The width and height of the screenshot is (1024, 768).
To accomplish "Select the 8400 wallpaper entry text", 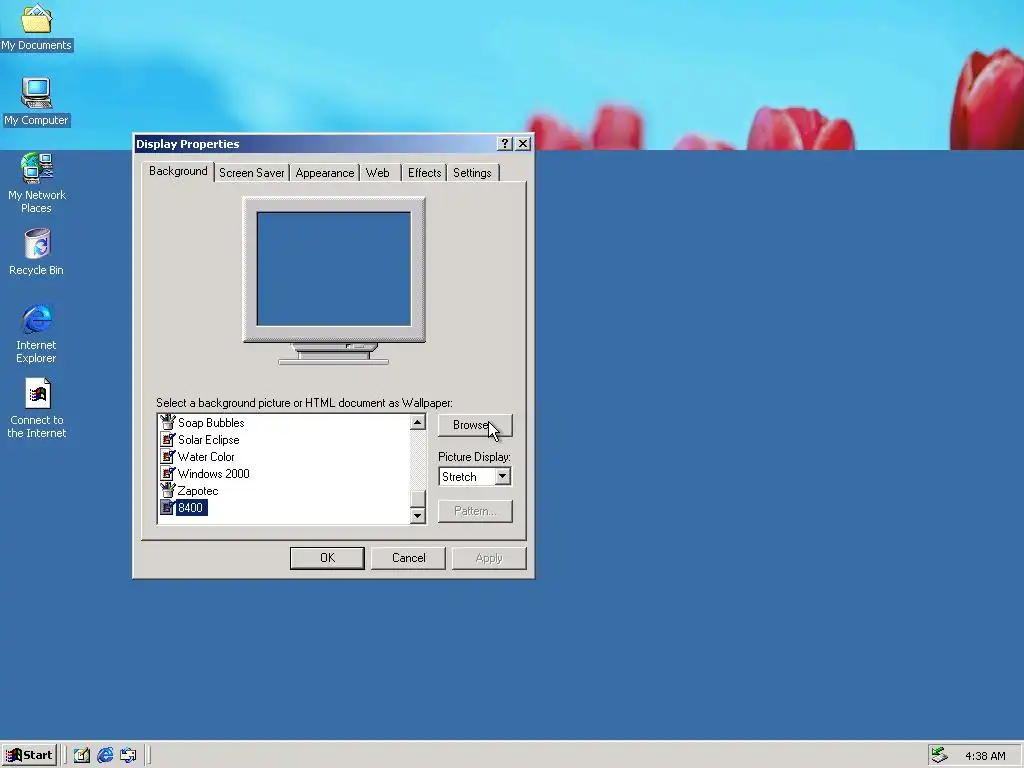I will coord(191,507).
